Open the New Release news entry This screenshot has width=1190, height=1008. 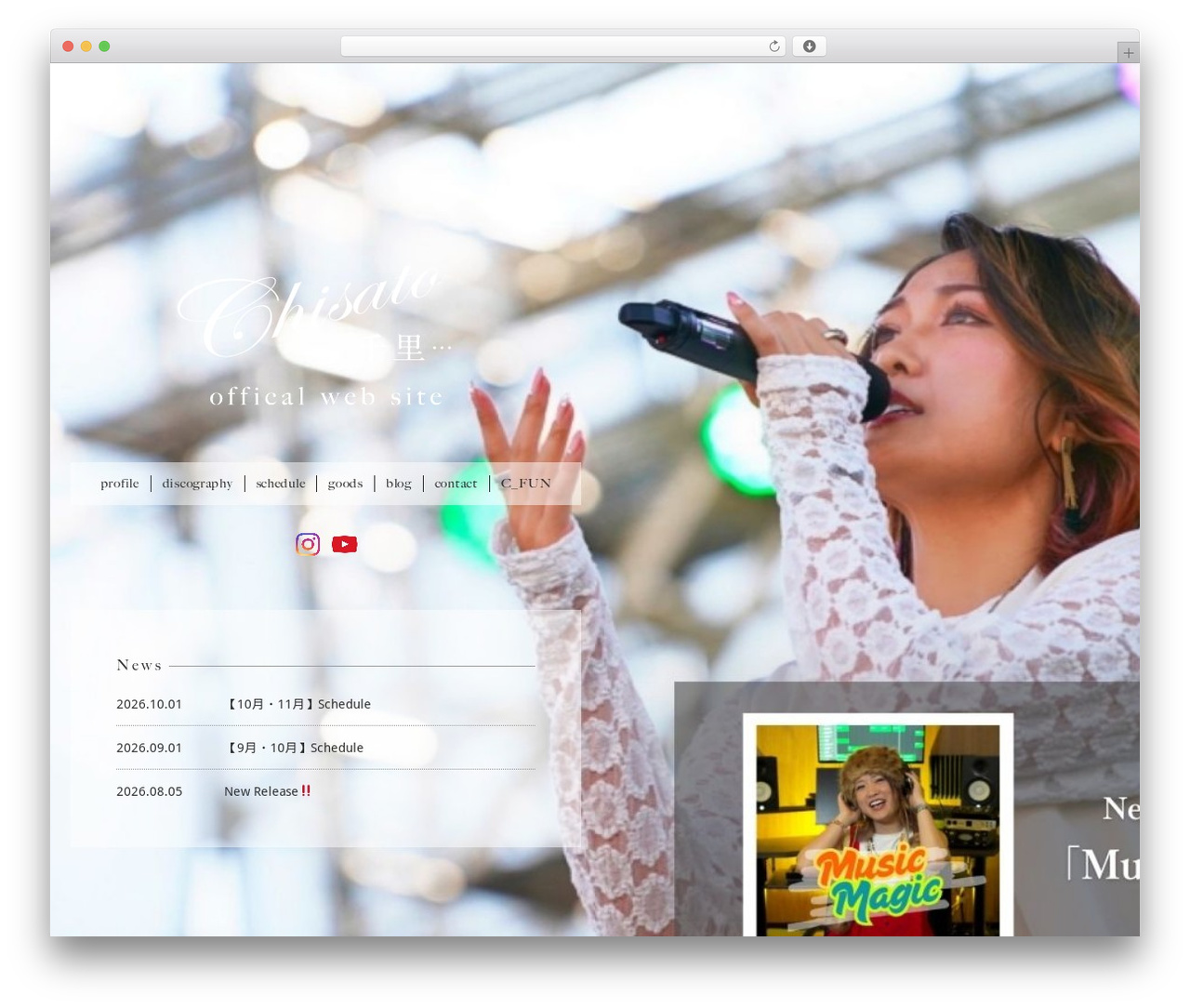point(268,791)
